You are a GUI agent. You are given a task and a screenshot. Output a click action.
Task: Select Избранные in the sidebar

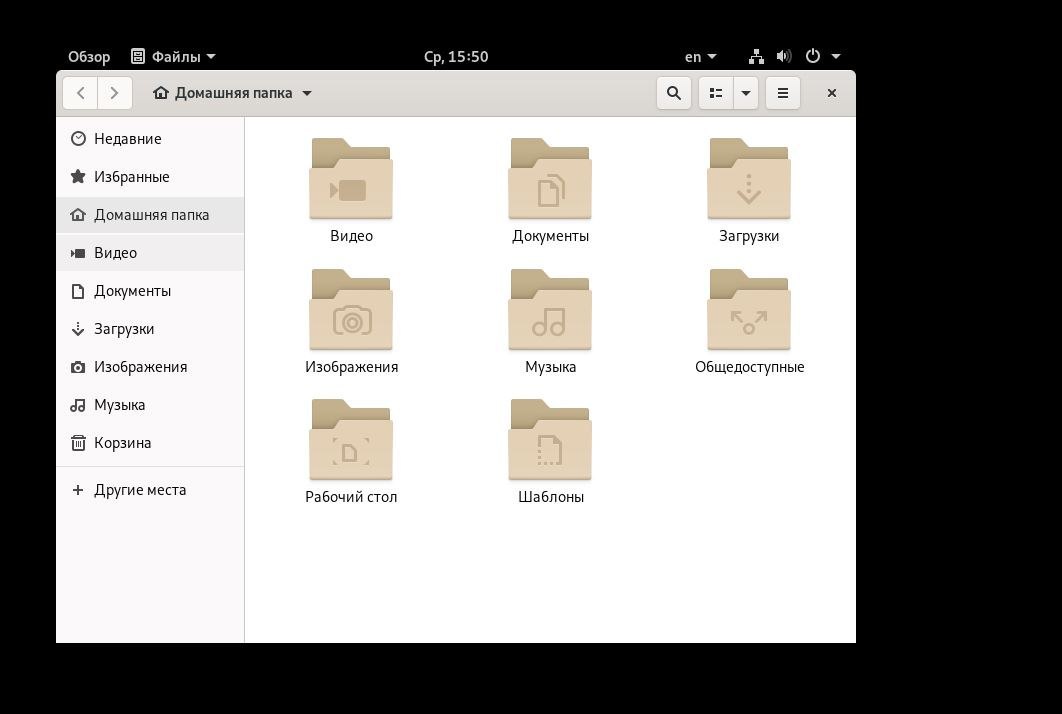click(x=150, y=177)
